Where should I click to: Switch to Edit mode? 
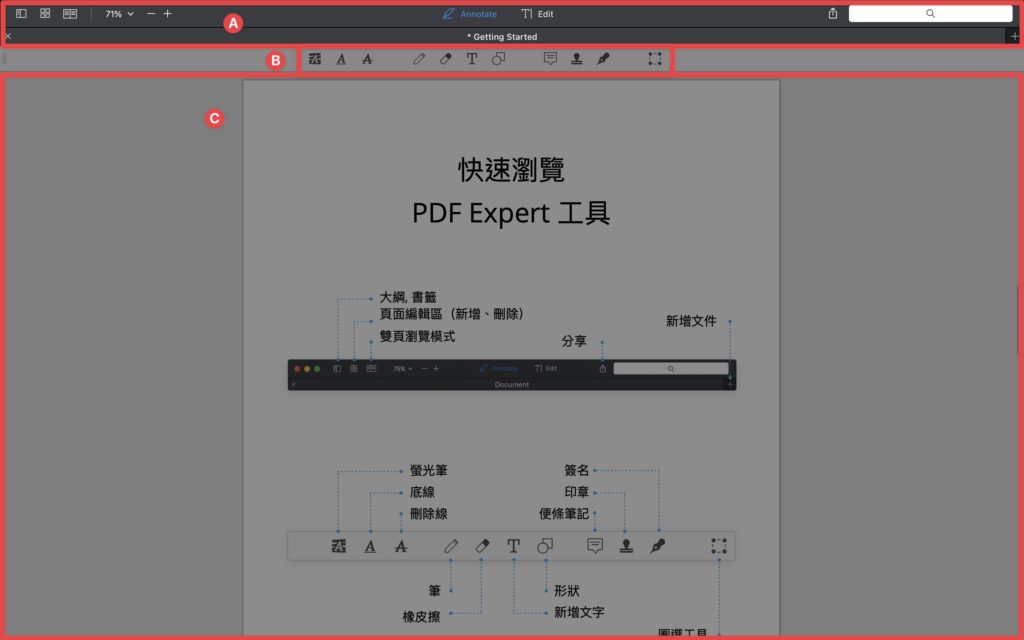tap(537, 14)
